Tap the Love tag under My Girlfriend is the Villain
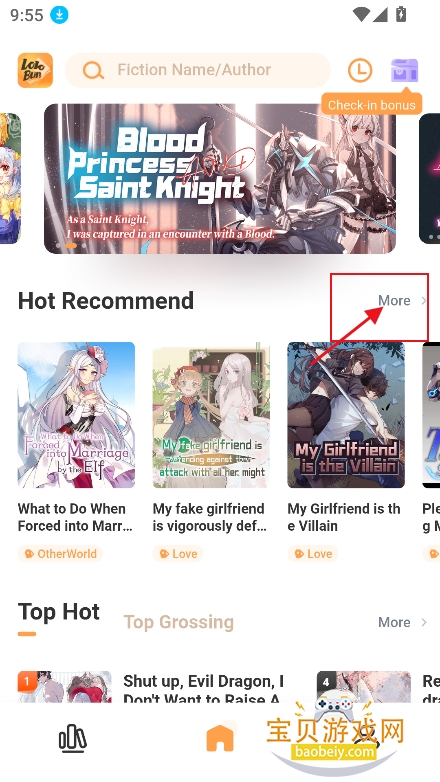Screen dimensions: 440x782 coord(312,554)
